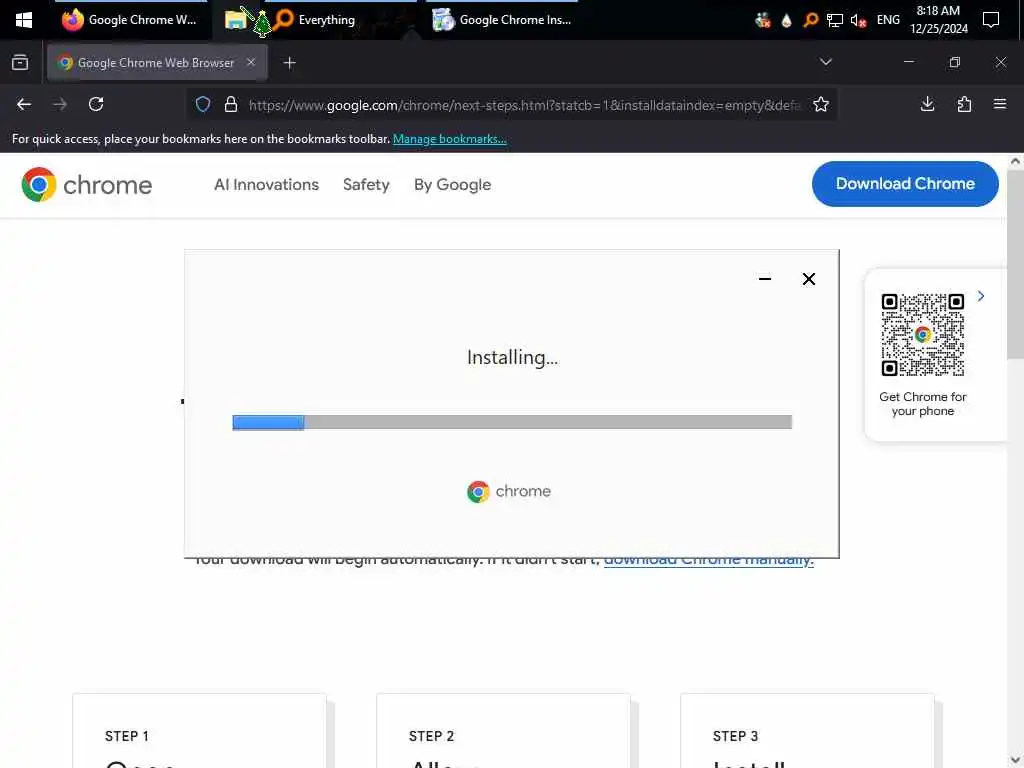Click the chrome logo in installer dialog
The height and width of the screenshot is (768, 1024).
(x=509, y=491)
